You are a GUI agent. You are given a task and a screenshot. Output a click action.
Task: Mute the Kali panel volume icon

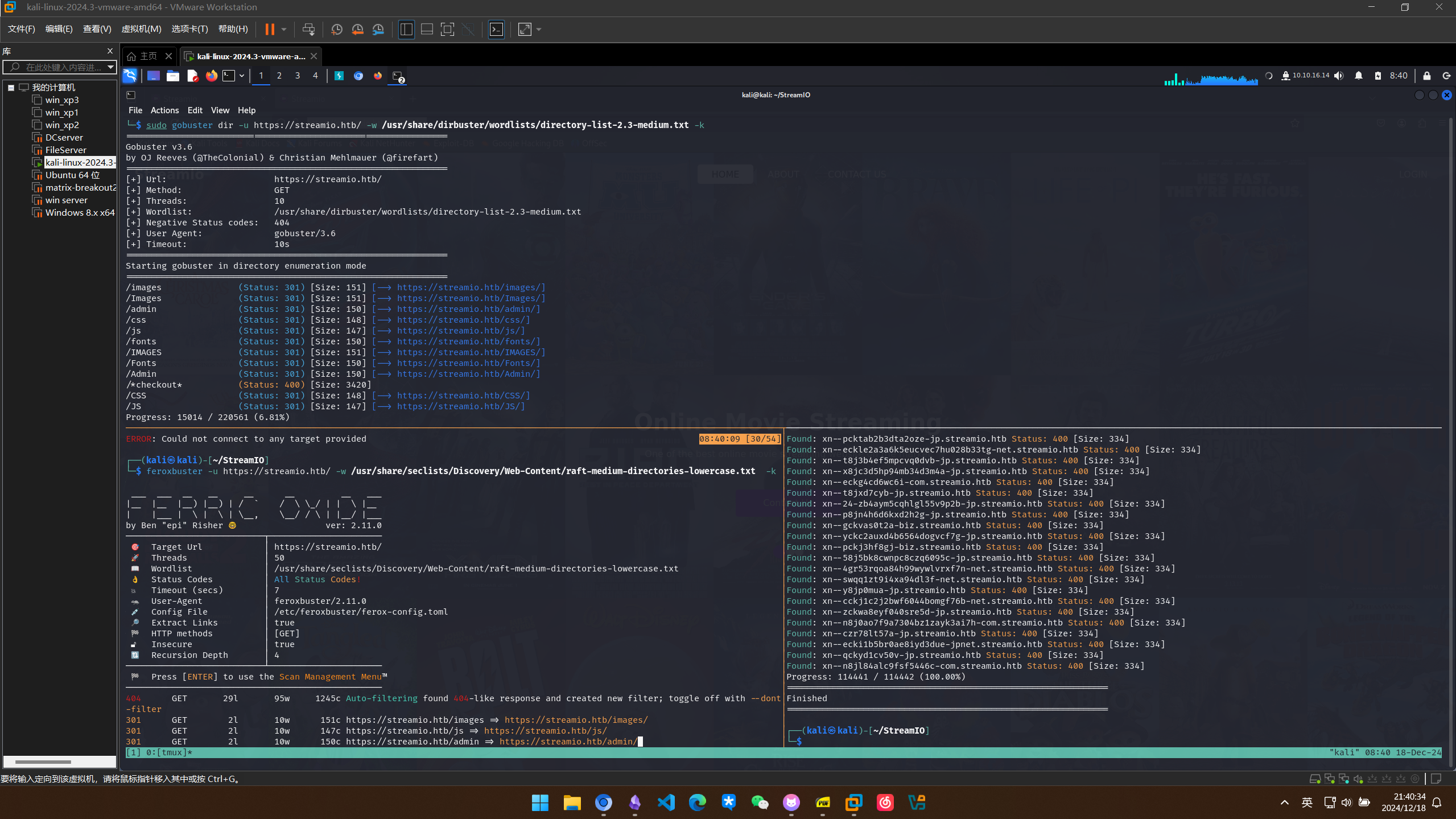(x=1339, y=76)
